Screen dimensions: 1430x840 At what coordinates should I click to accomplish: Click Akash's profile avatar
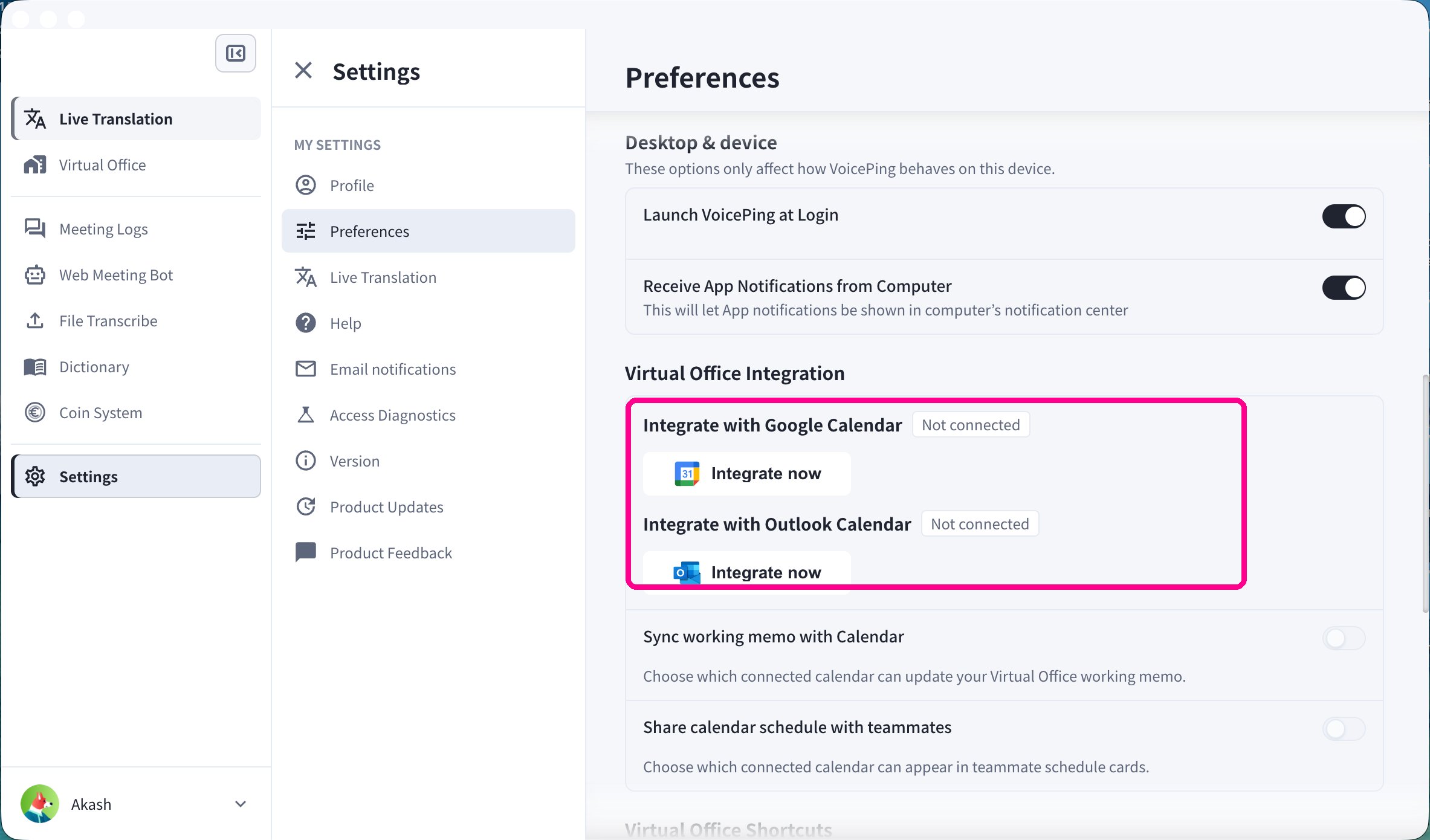click(40, 804)
